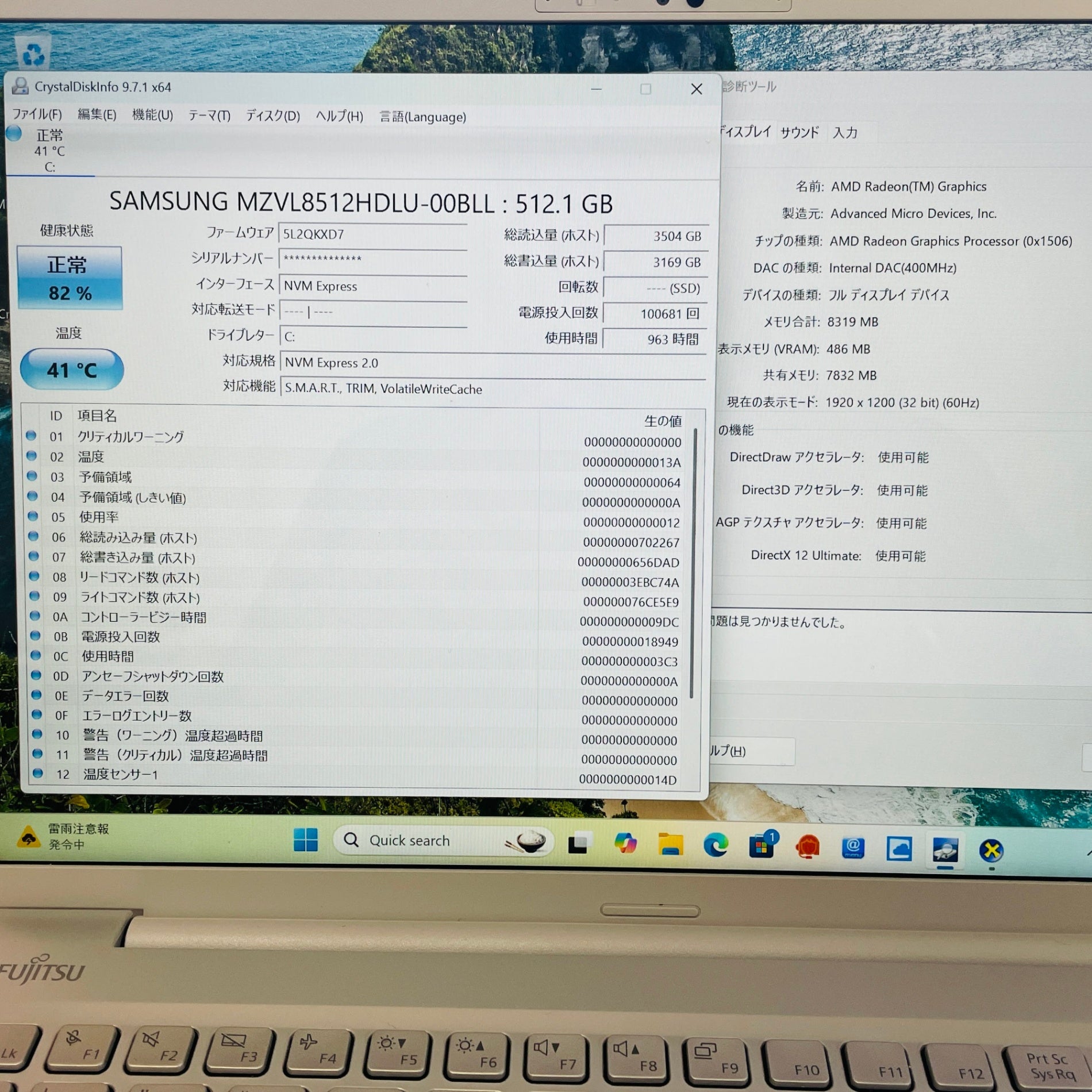1092x1092 pixels.
Task: Switch to the 入力 tab
Action: coord(845,133)
